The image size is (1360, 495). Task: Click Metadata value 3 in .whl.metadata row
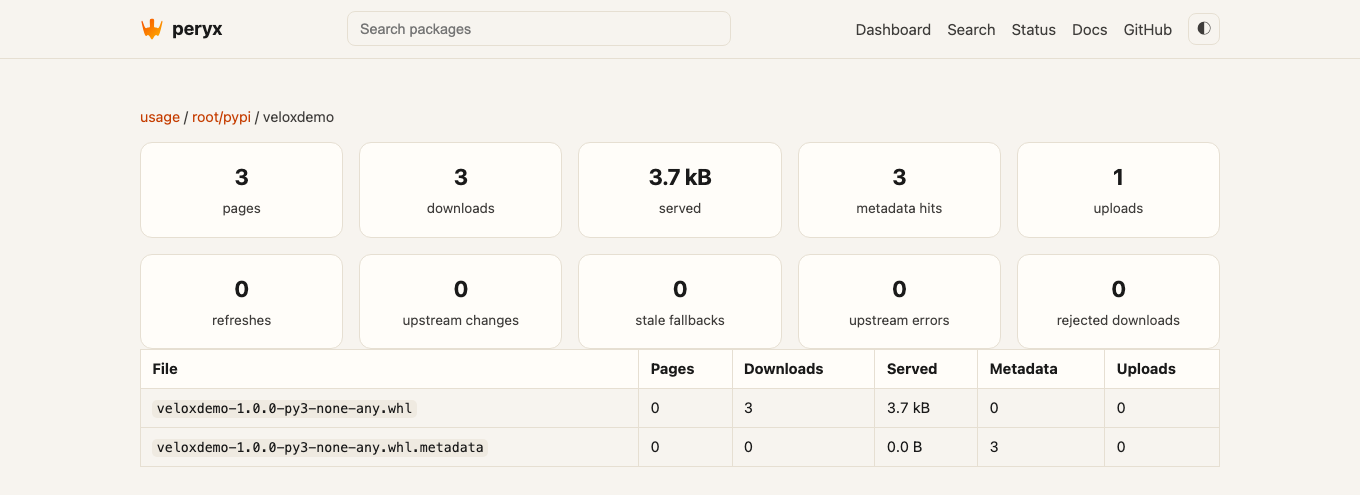click(x=994, y=447)
